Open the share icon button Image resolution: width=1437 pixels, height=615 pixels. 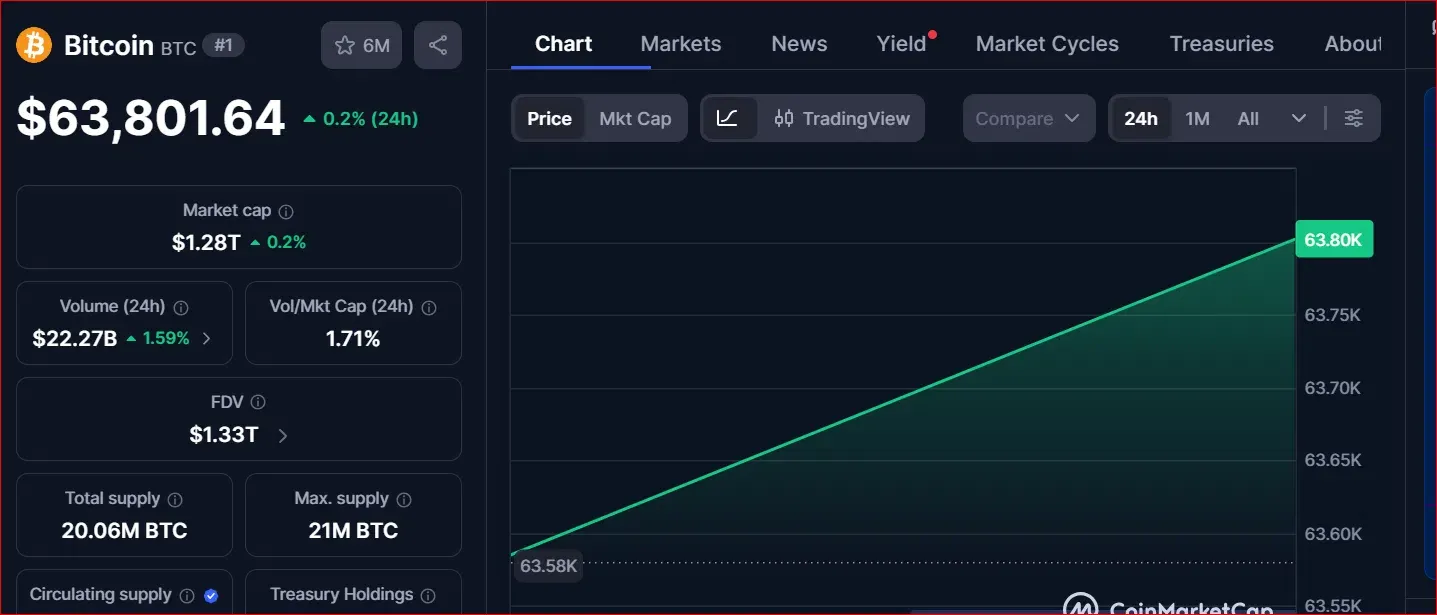[438, 45]
